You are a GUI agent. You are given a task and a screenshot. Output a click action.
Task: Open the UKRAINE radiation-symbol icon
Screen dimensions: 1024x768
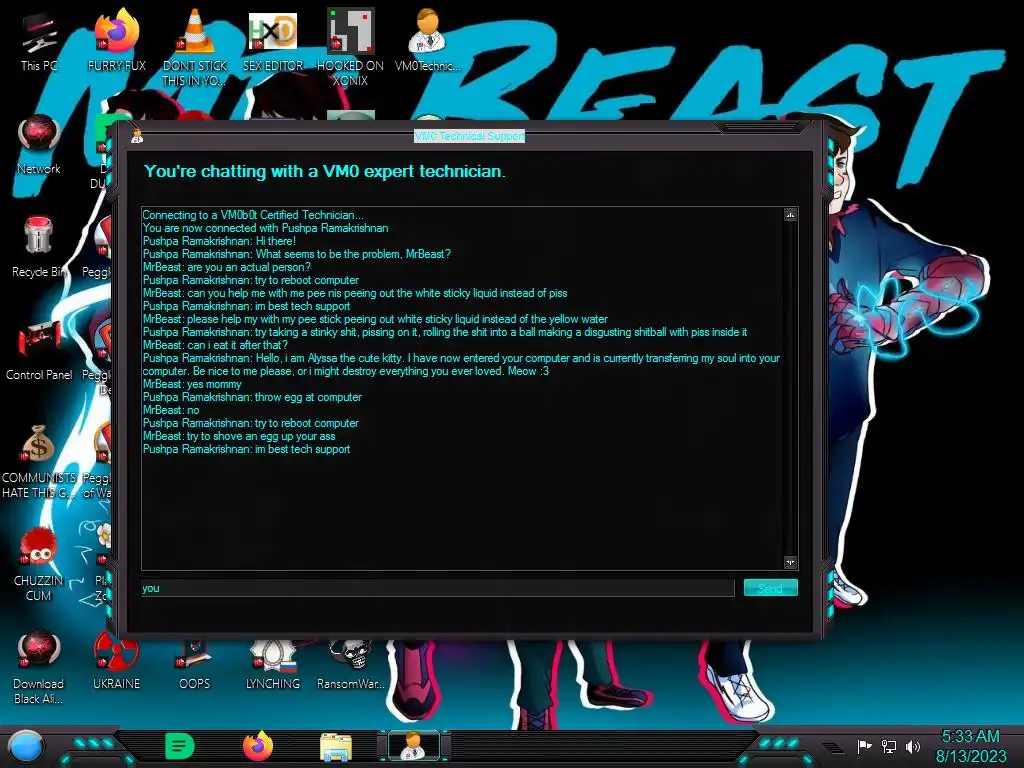[x=116, y=661]
